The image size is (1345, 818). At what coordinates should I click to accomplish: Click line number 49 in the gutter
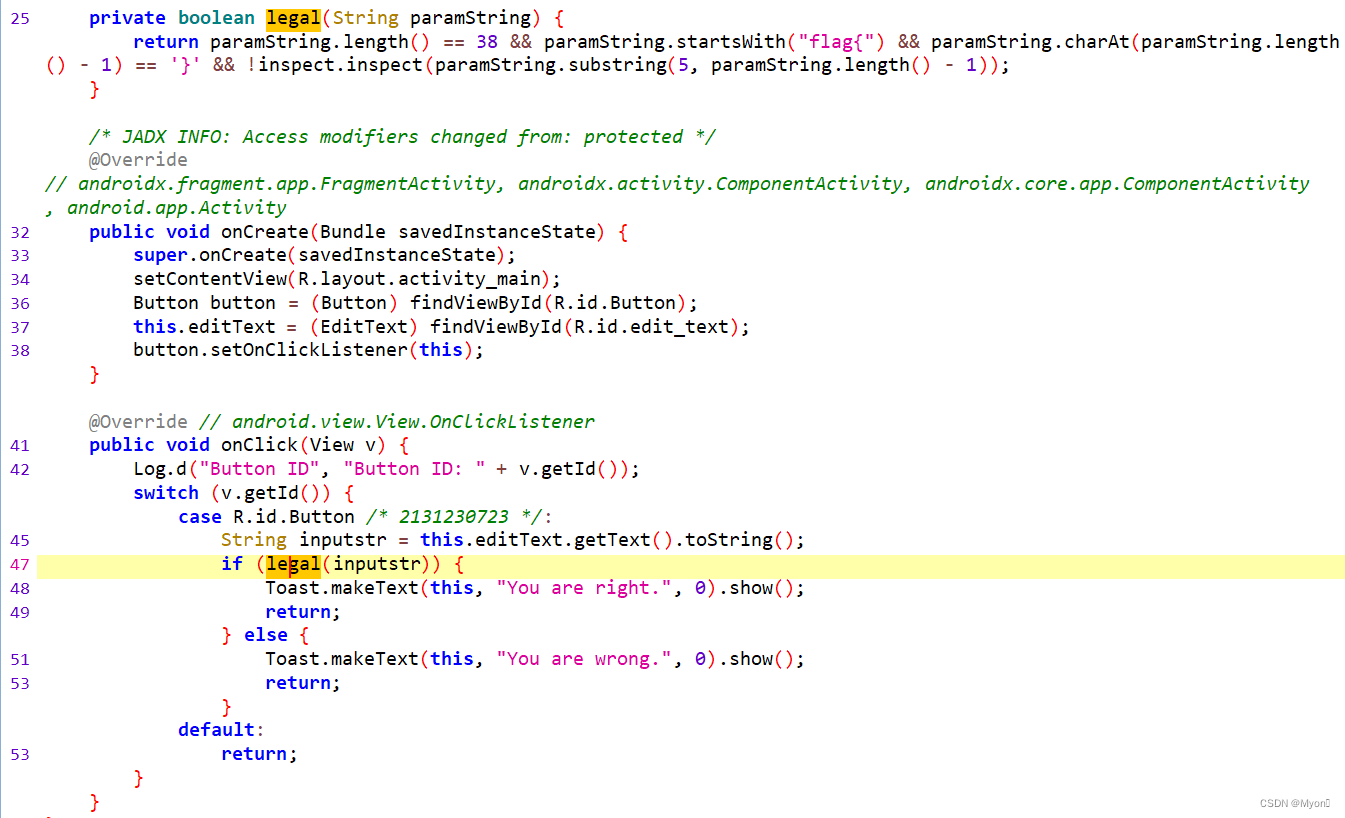tap(20, 612)
